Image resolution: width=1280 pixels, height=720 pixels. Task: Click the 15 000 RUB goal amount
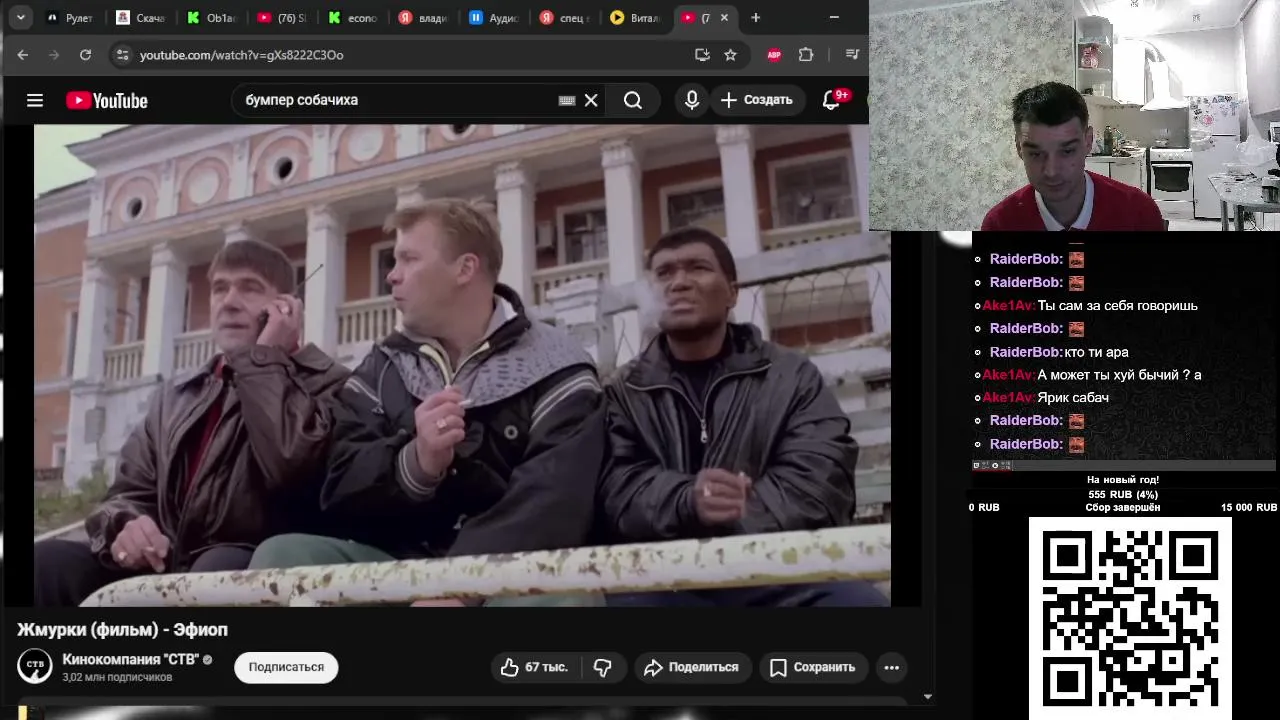[x=1248, y=508]
